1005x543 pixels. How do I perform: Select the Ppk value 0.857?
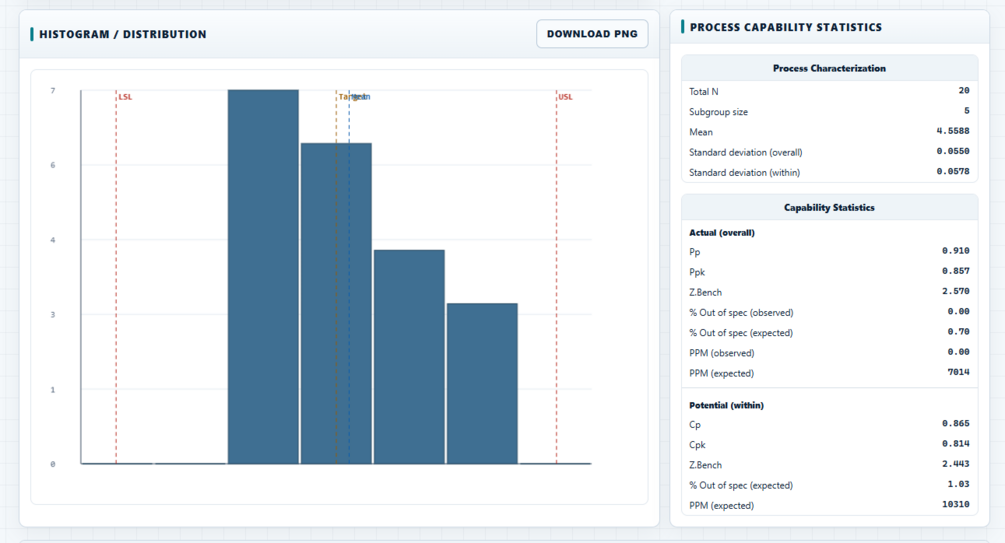(956, 271)
